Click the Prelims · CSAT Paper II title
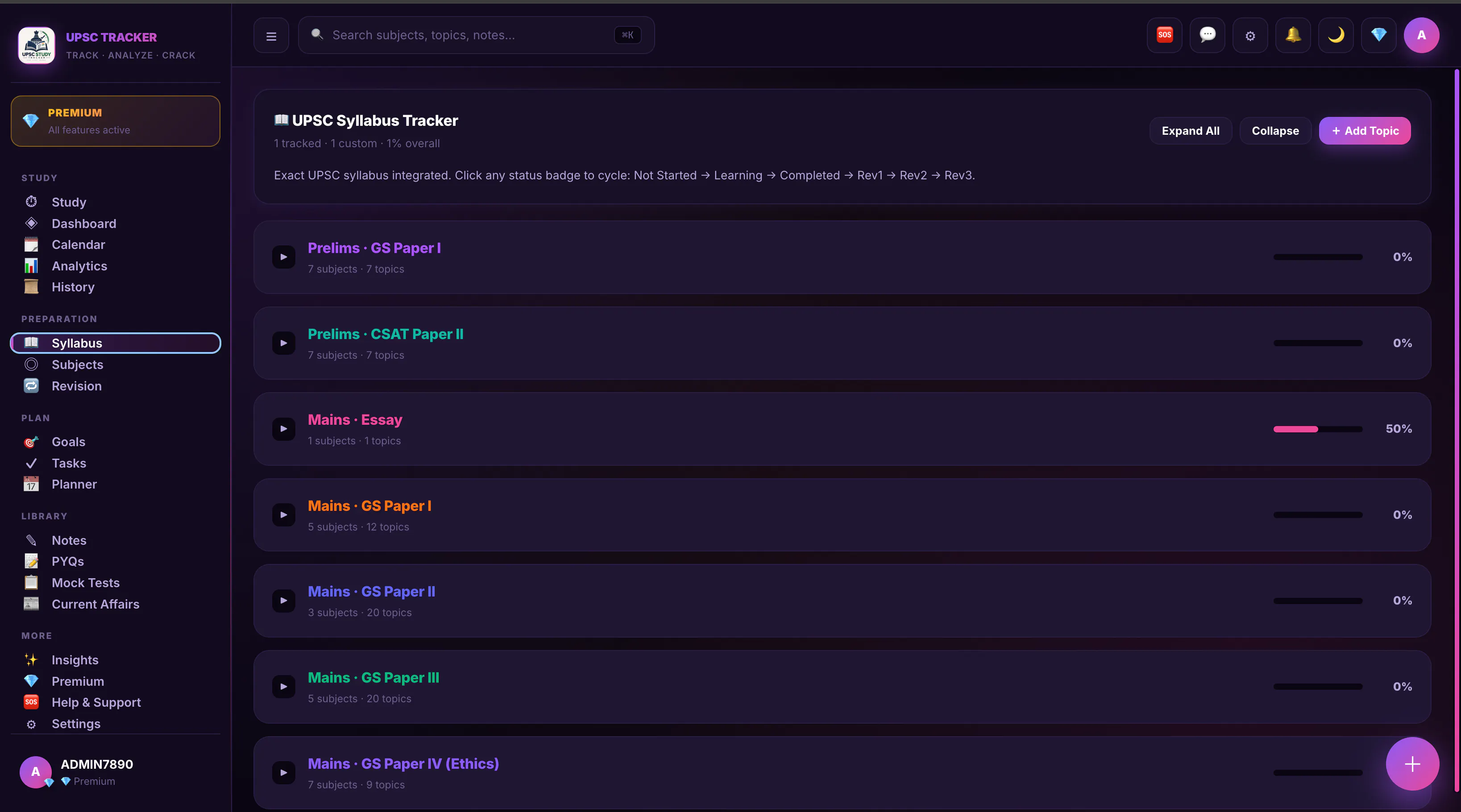This screenshot has width=1461, height=812. click(x=386, y=334)
